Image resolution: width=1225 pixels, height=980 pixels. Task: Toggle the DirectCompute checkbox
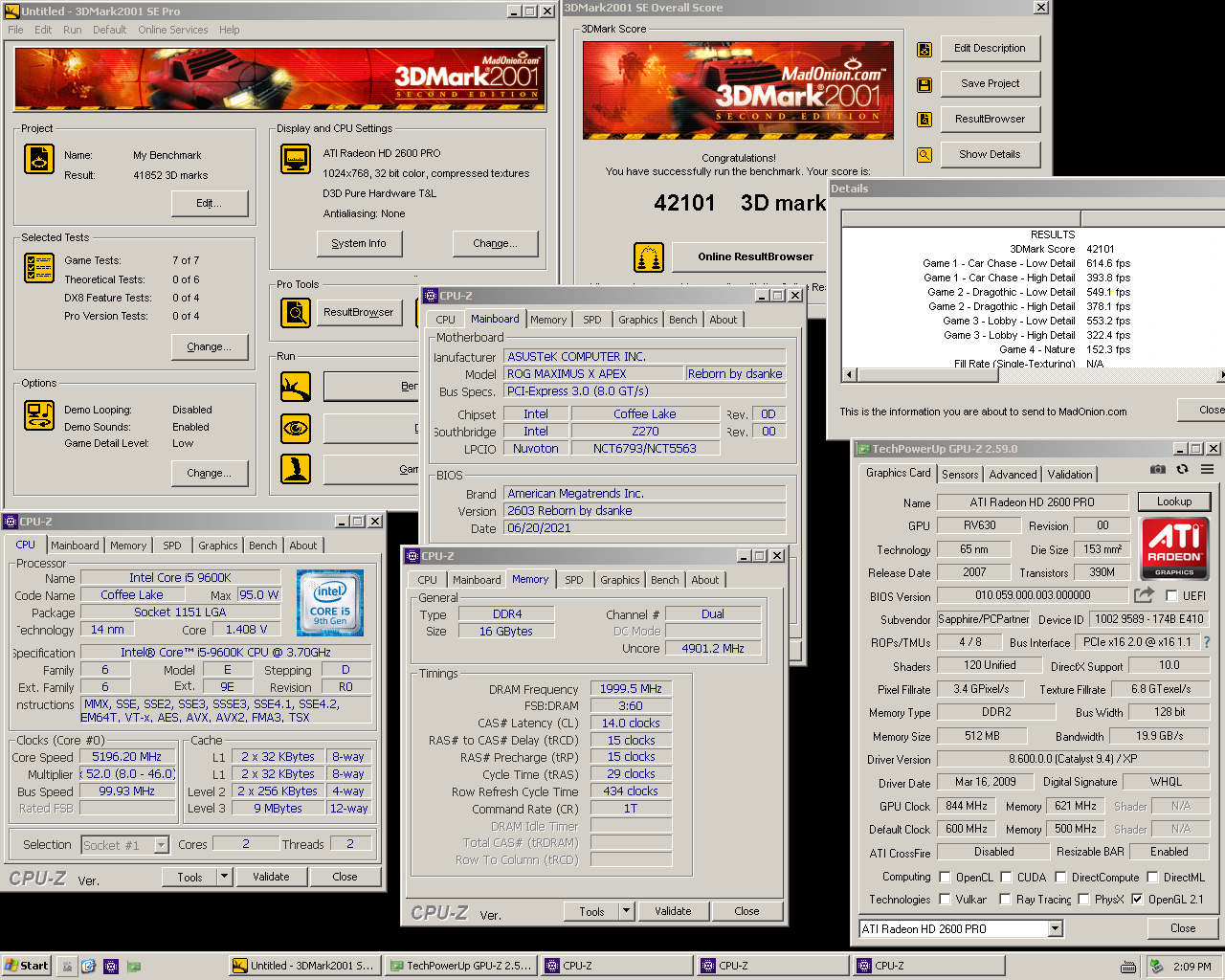(1060, 877)
